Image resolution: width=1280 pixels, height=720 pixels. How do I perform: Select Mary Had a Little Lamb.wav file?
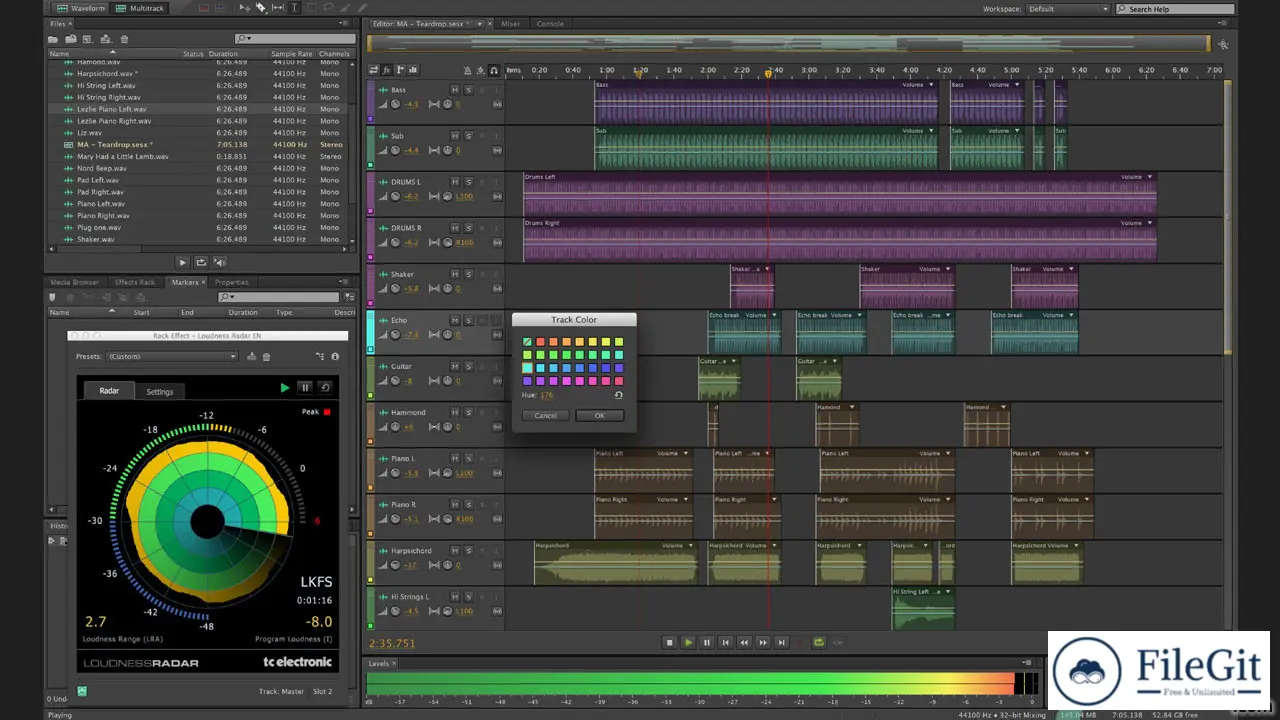[122, 157]
